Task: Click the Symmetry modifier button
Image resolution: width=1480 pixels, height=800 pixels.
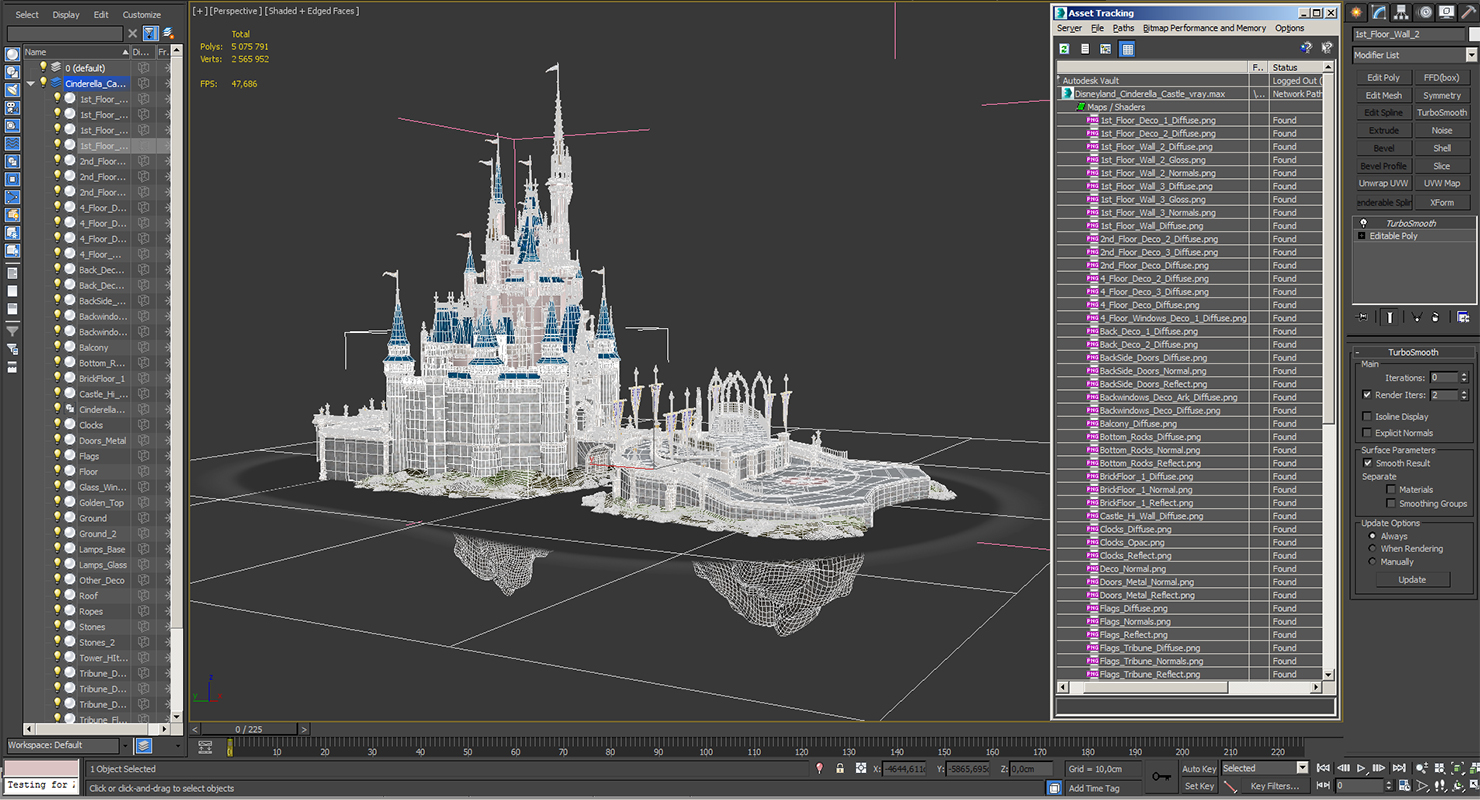Action: 1442,95
